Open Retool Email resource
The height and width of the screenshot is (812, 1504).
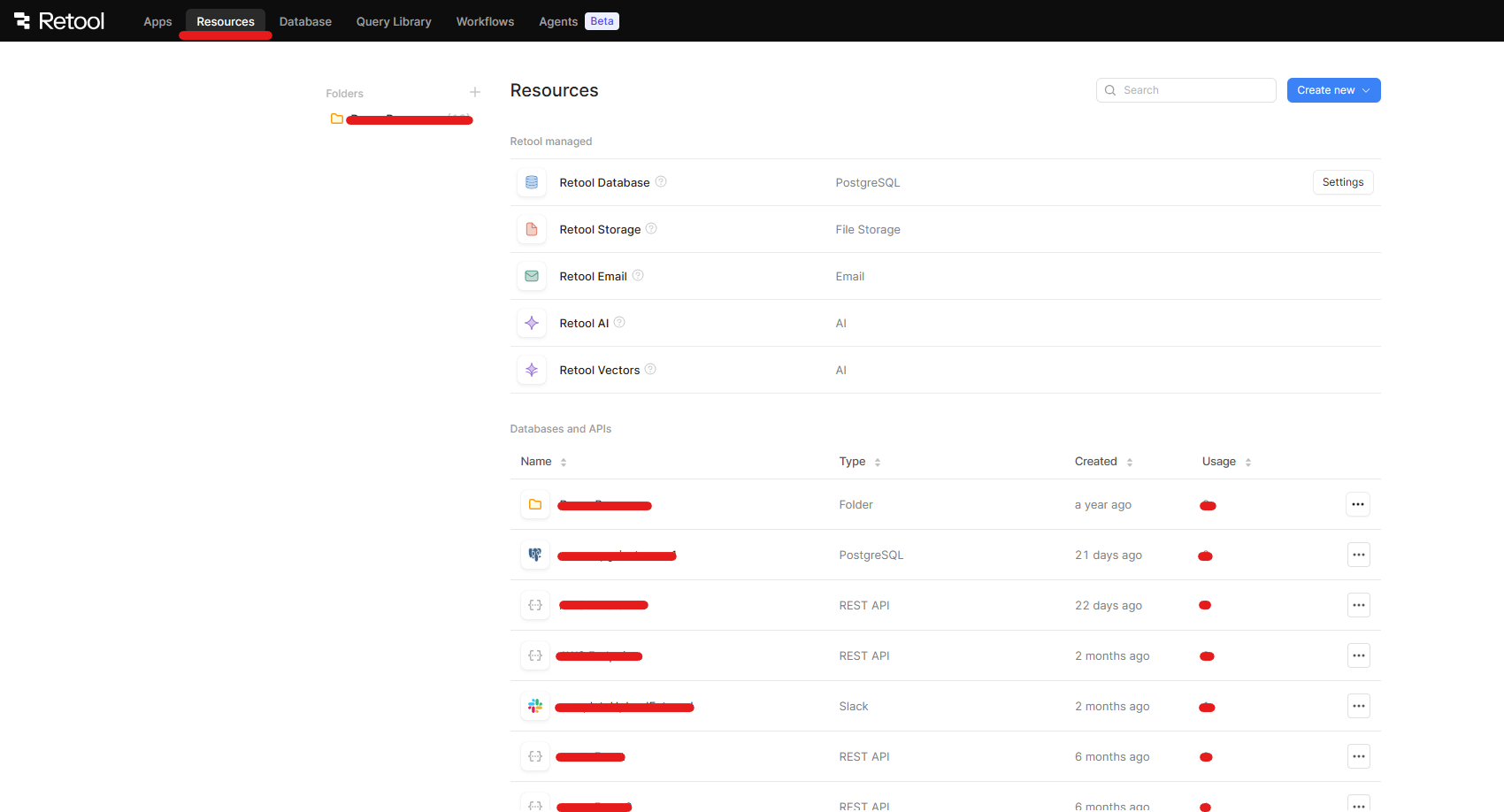click(x=593, y=276)
